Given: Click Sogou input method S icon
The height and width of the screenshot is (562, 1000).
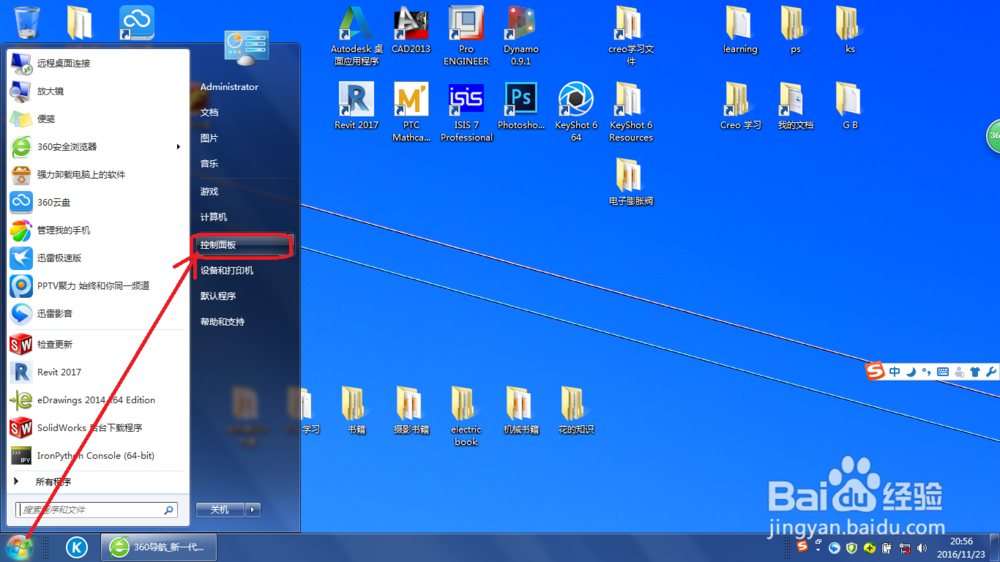Looking at the screenshot, I should click(874, 371).
